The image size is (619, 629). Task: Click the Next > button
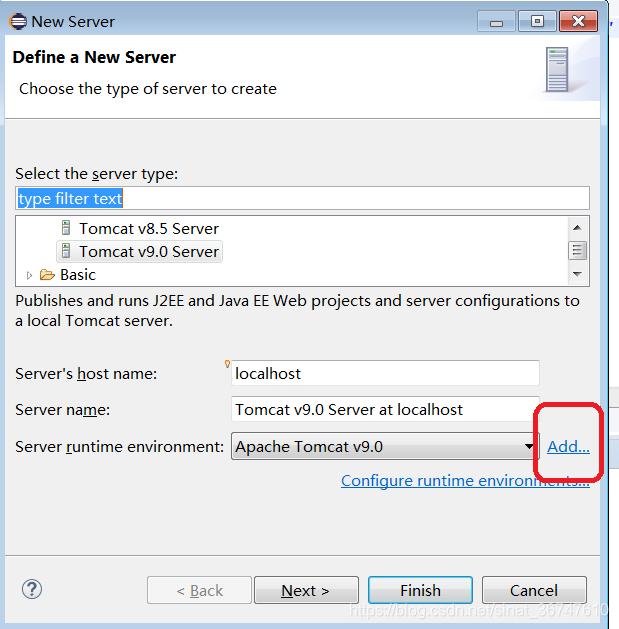pyautogui.click(x=306, y=590)
